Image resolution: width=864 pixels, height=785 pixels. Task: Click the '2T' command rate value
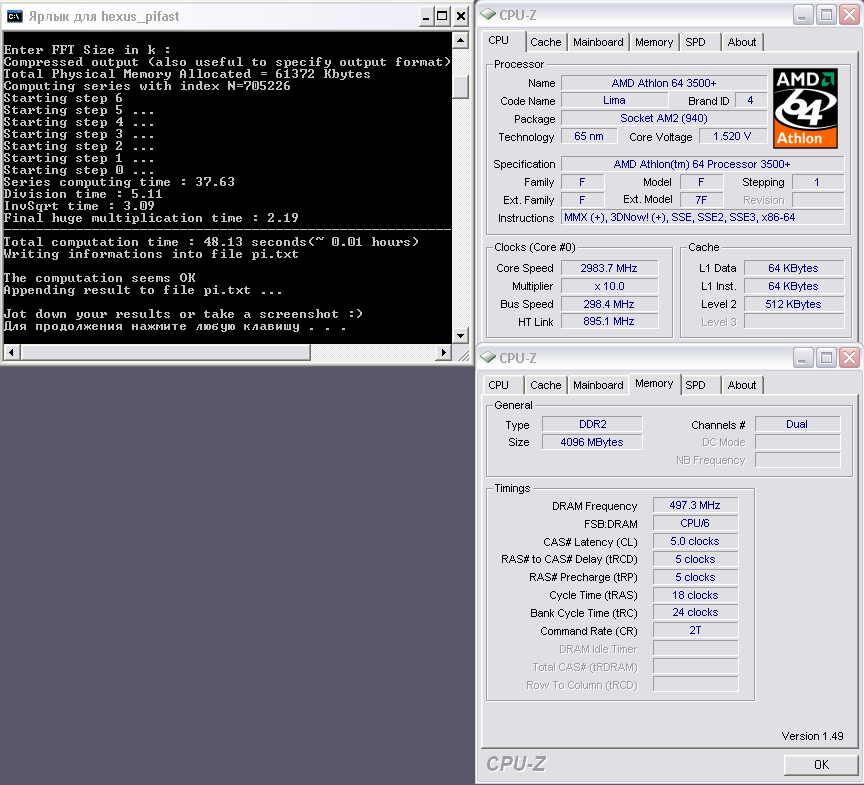point(695,630)
